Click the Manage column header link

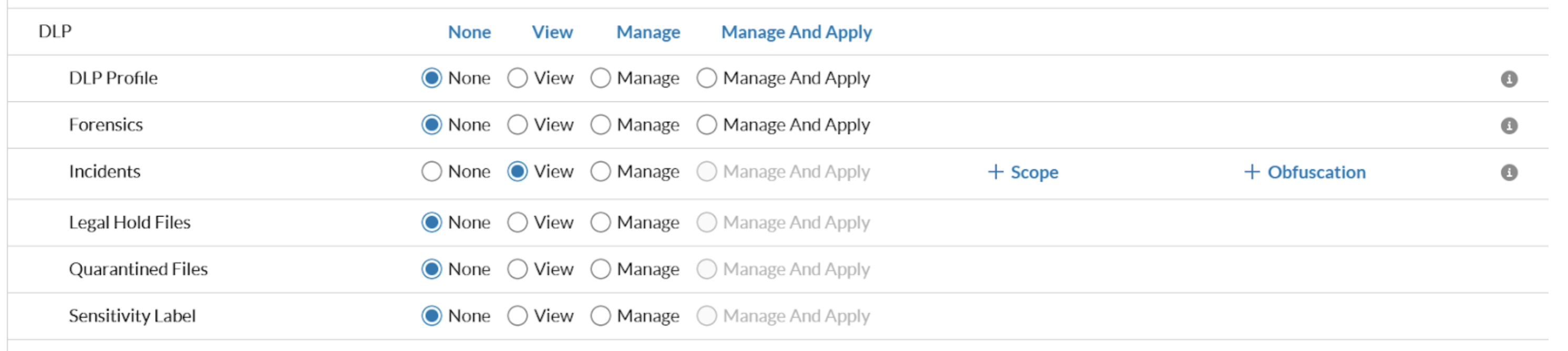(x=648, y=32)
